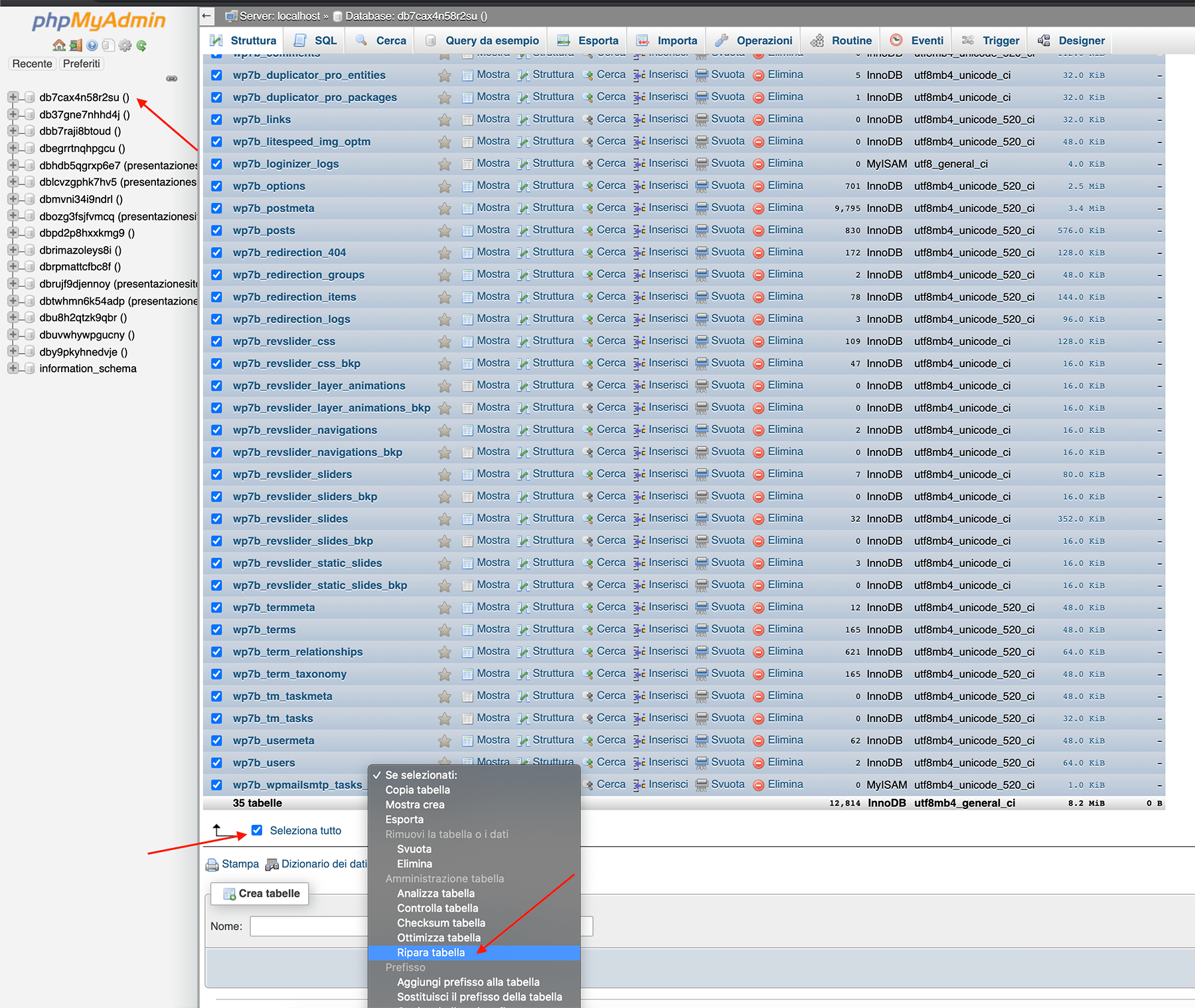Select Ripara tabella from dropdown menu
This screenshot has height=1008, width=1195.
(474, 952)
